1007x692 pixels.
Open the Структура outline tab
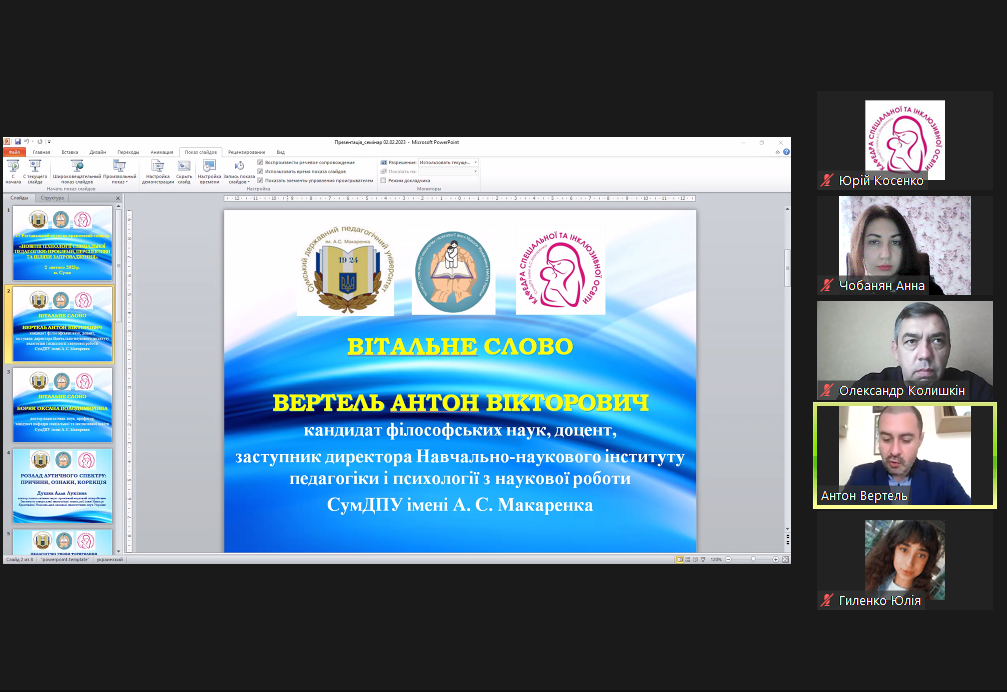[53, 198]
